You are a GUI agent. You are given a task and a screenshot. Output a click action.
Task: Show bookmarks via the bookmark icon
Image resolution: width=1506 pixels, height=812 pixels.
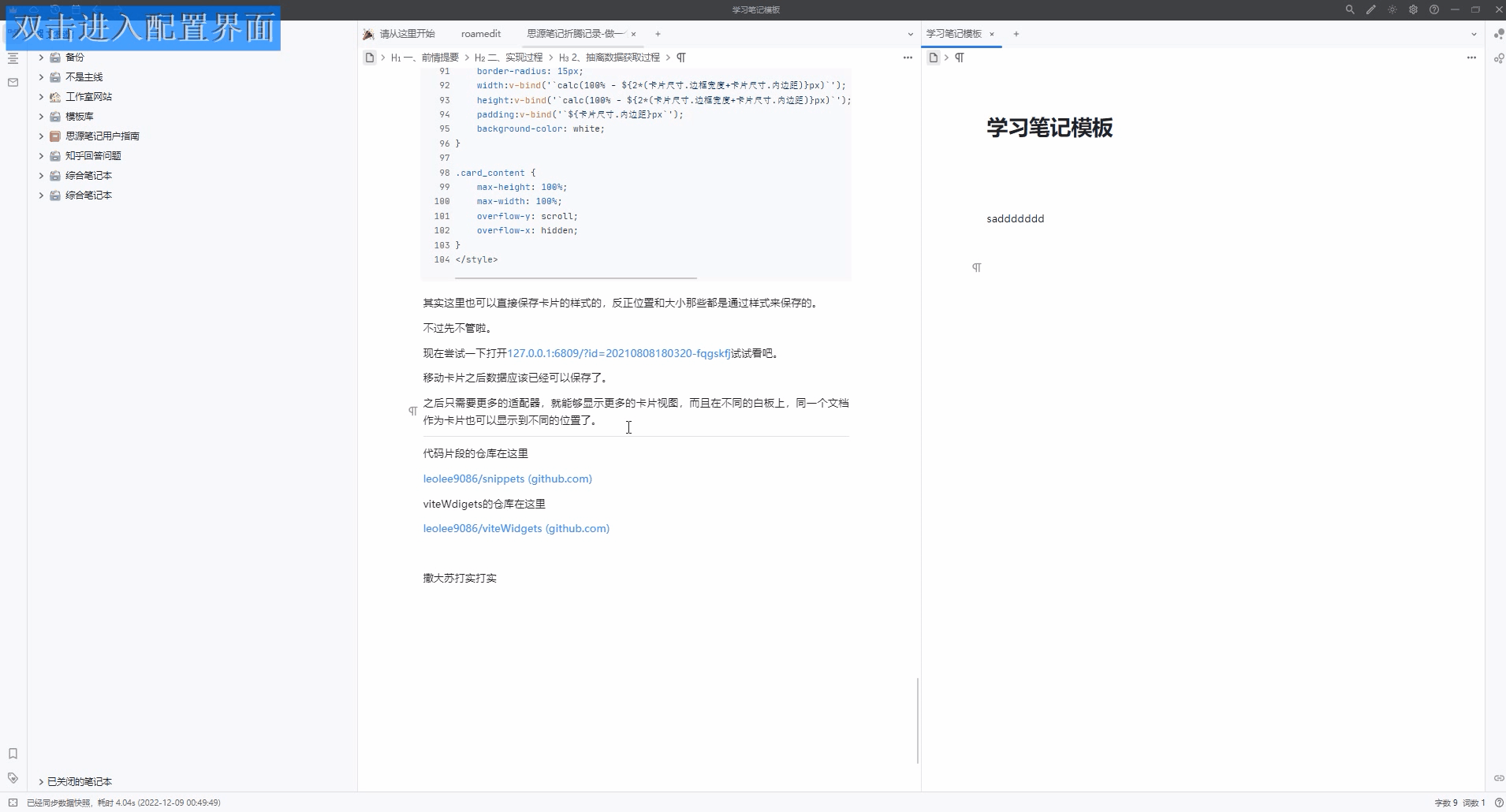(x=13, y=754)
